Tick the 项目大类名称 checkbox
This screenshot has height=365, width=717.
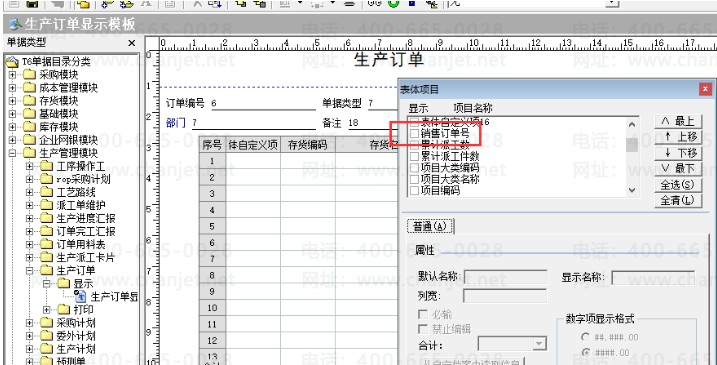tap(414, 179)
